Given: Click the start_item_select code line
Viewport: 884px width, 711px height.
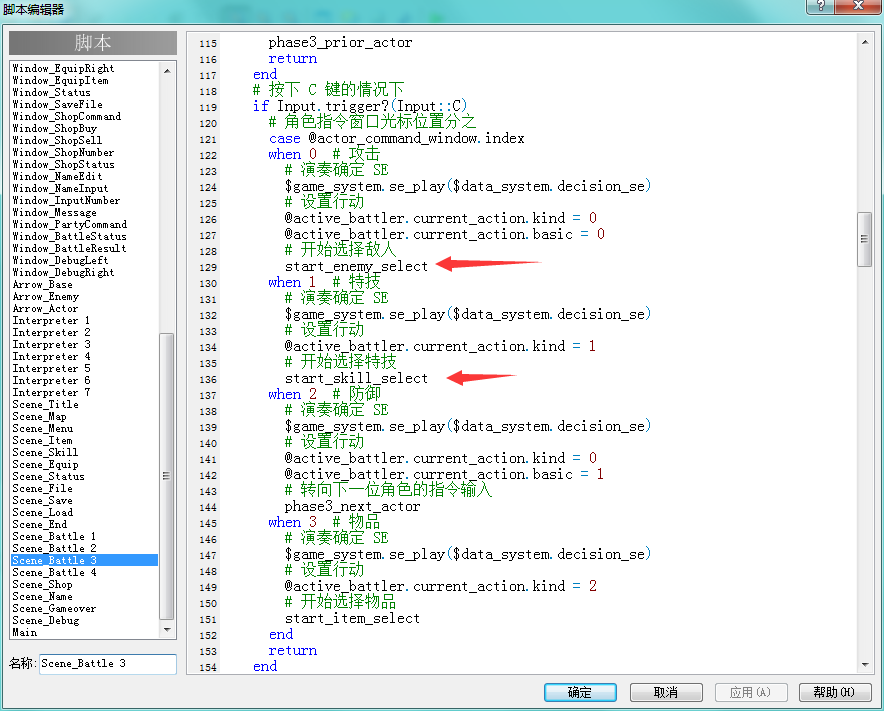Looking at the screenshot, I should 352,619.
